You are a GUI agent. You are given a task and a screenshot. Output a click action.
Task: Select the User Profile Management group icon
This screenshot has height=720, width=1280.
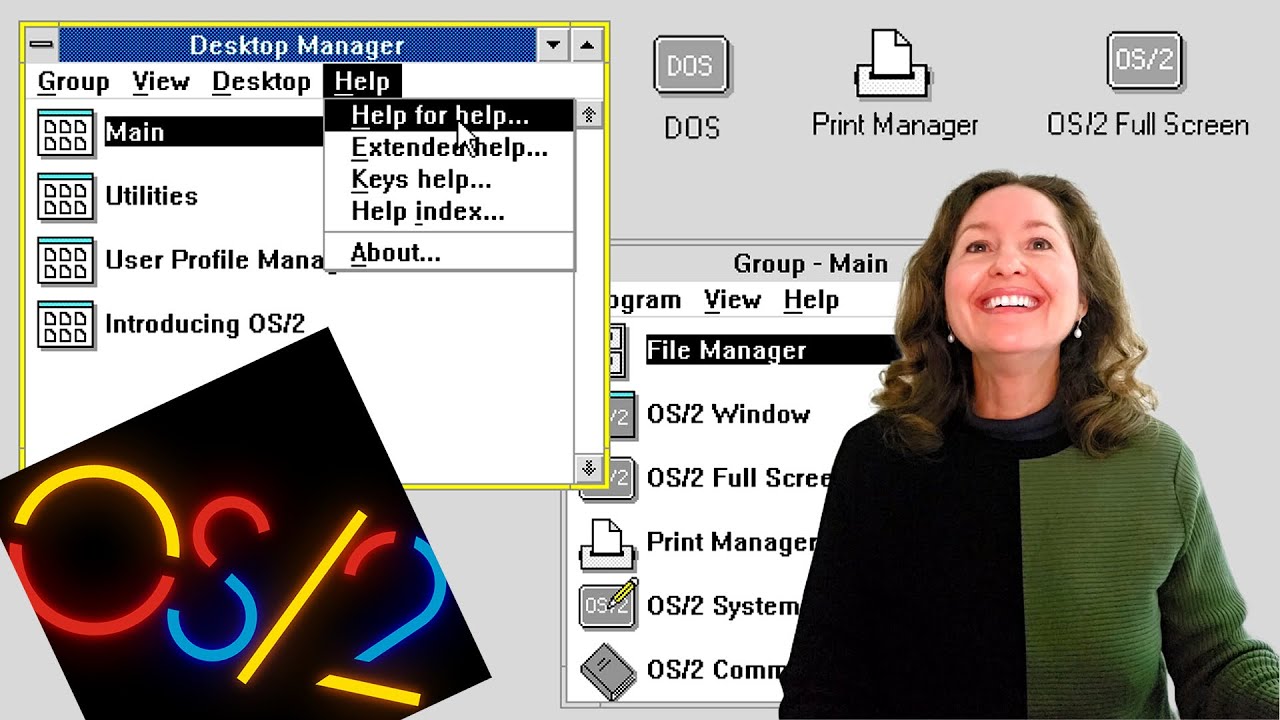[x=65, y=260]
